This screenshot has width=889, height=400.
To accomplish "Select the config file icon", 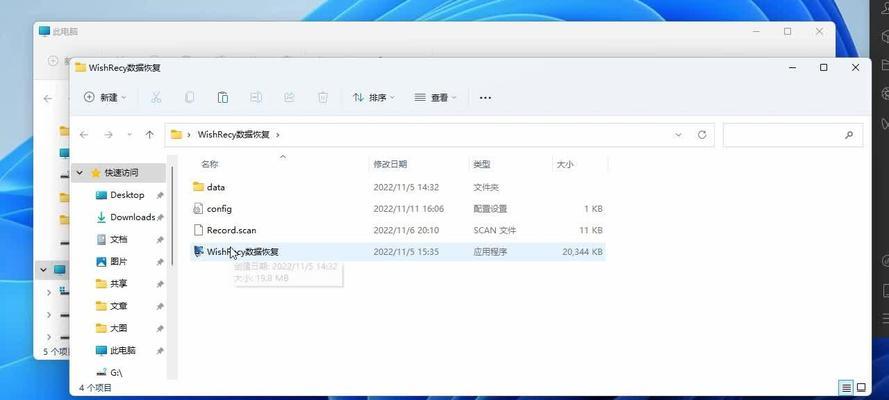I will click(198, 208).
